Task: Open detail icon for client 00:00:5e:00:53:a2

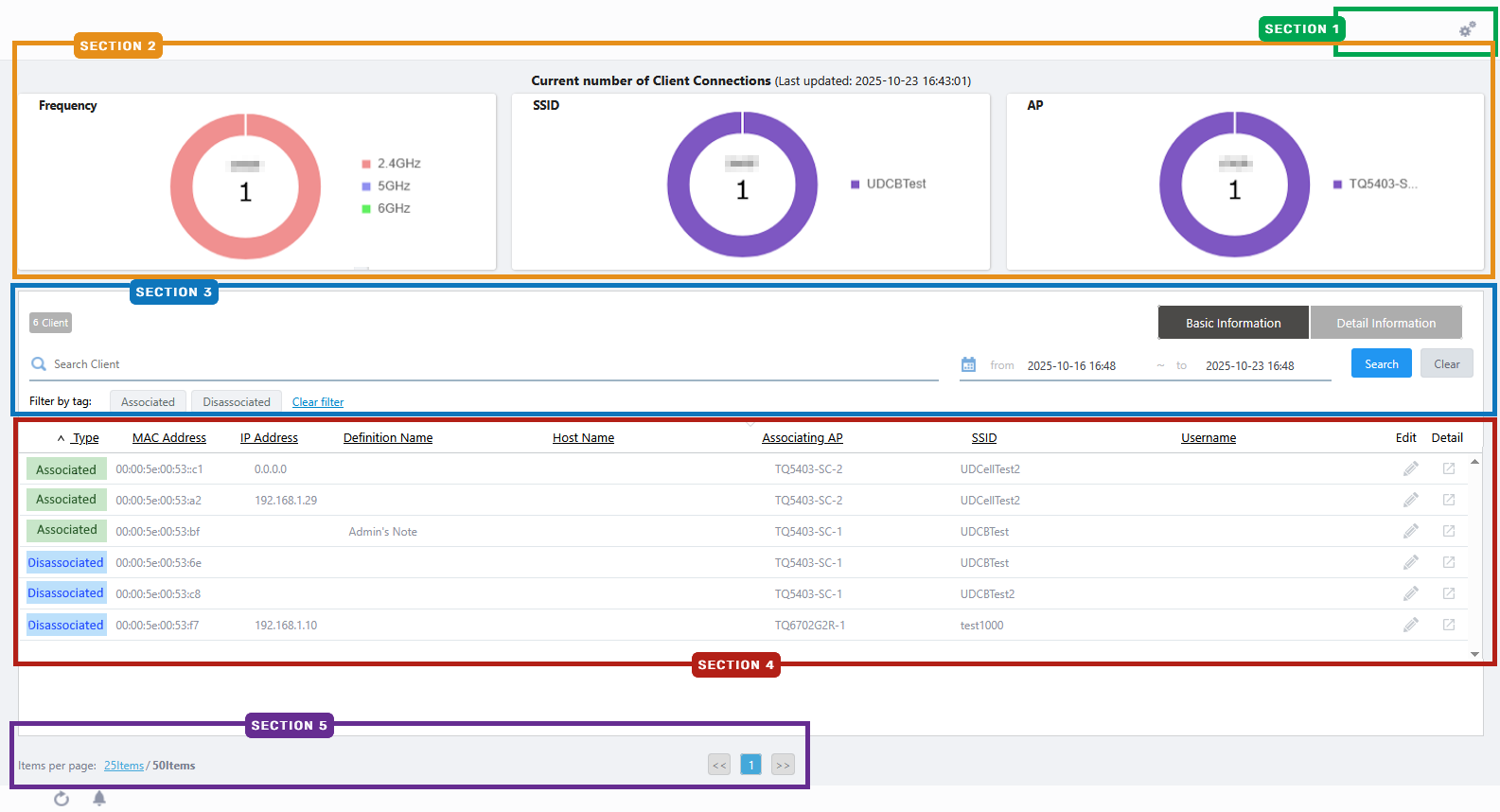Action: [x=1448, y=500]
